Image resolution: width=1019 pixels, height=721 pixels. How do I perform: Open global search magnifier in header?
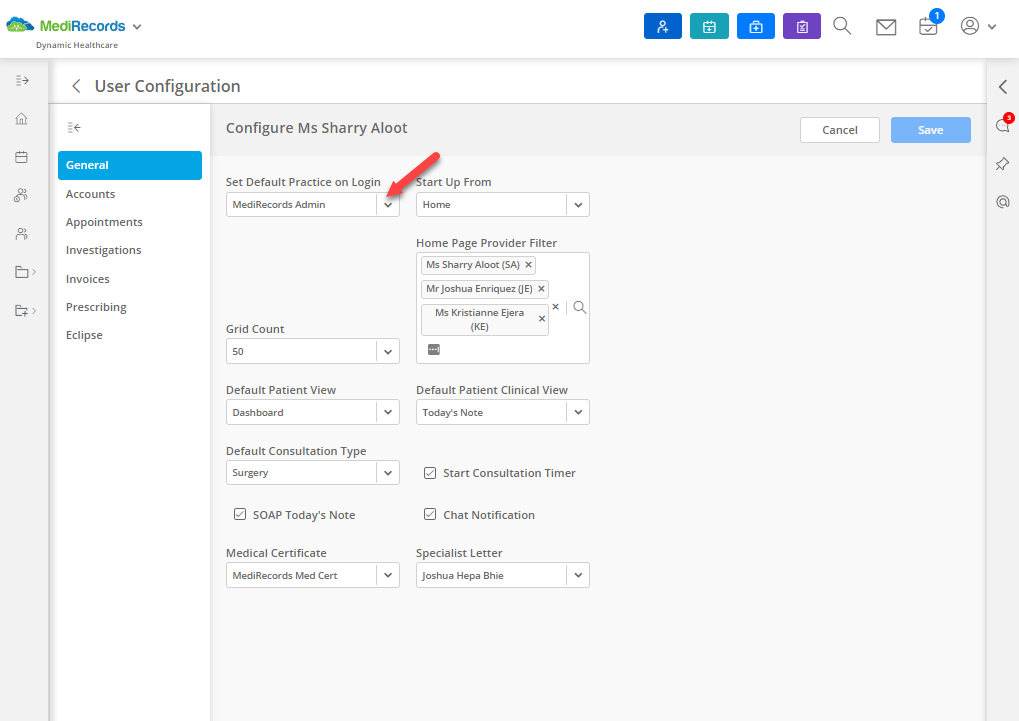tap(842, 26)
